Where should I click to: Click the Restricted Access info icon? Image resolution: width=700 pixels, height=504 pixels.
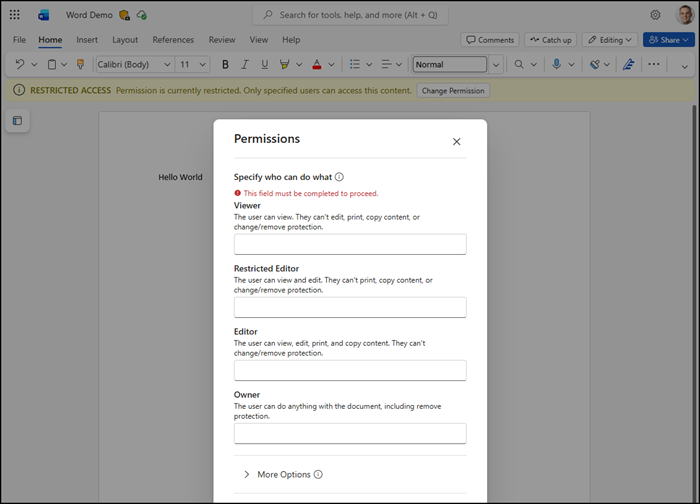(x=19, y=90)
